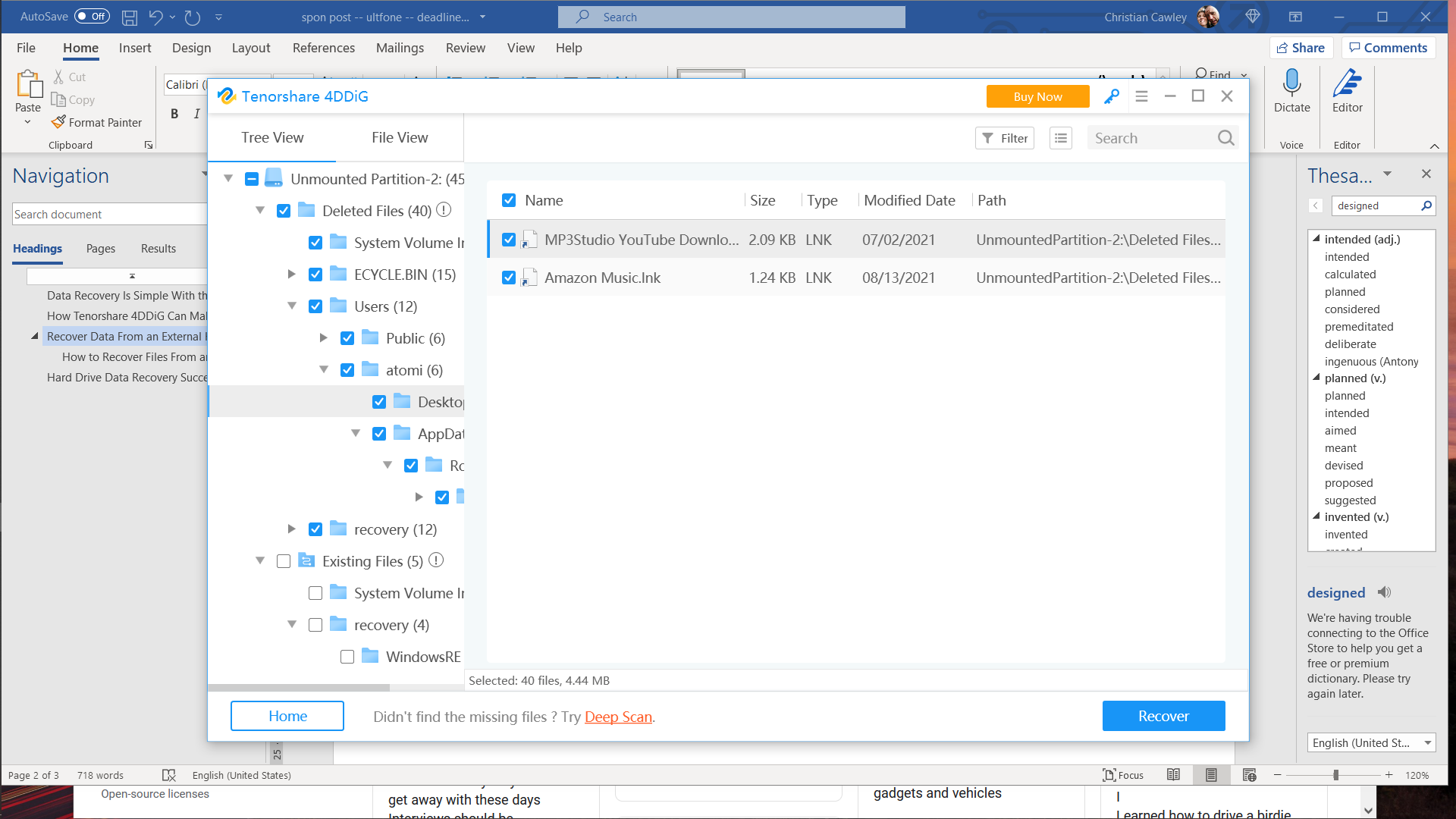Follow the Deep Scan link

[x=618, y=717]
